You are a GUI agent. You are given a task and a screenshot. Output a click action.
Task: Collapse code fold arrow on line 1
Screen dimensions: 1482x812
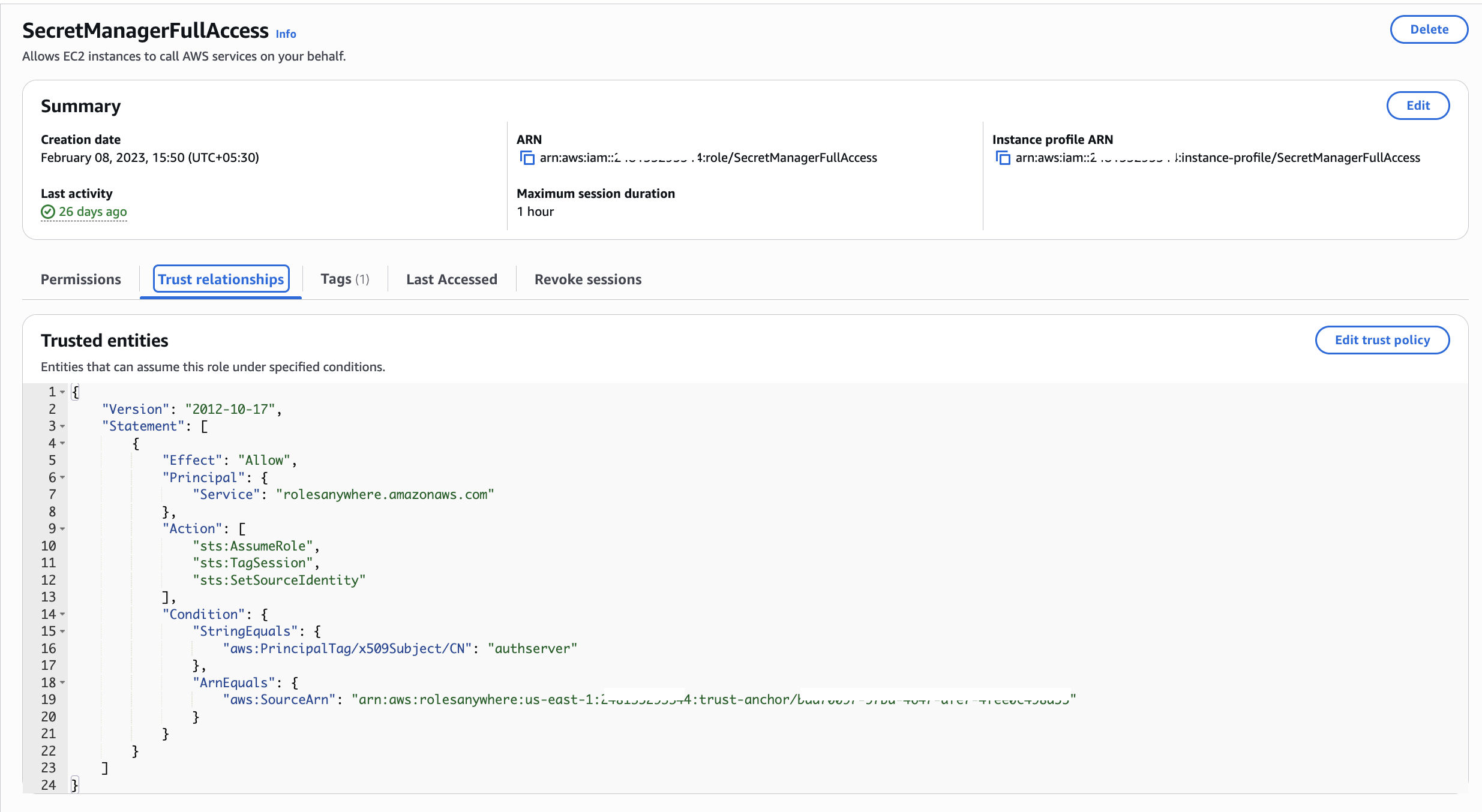[62, 392]
